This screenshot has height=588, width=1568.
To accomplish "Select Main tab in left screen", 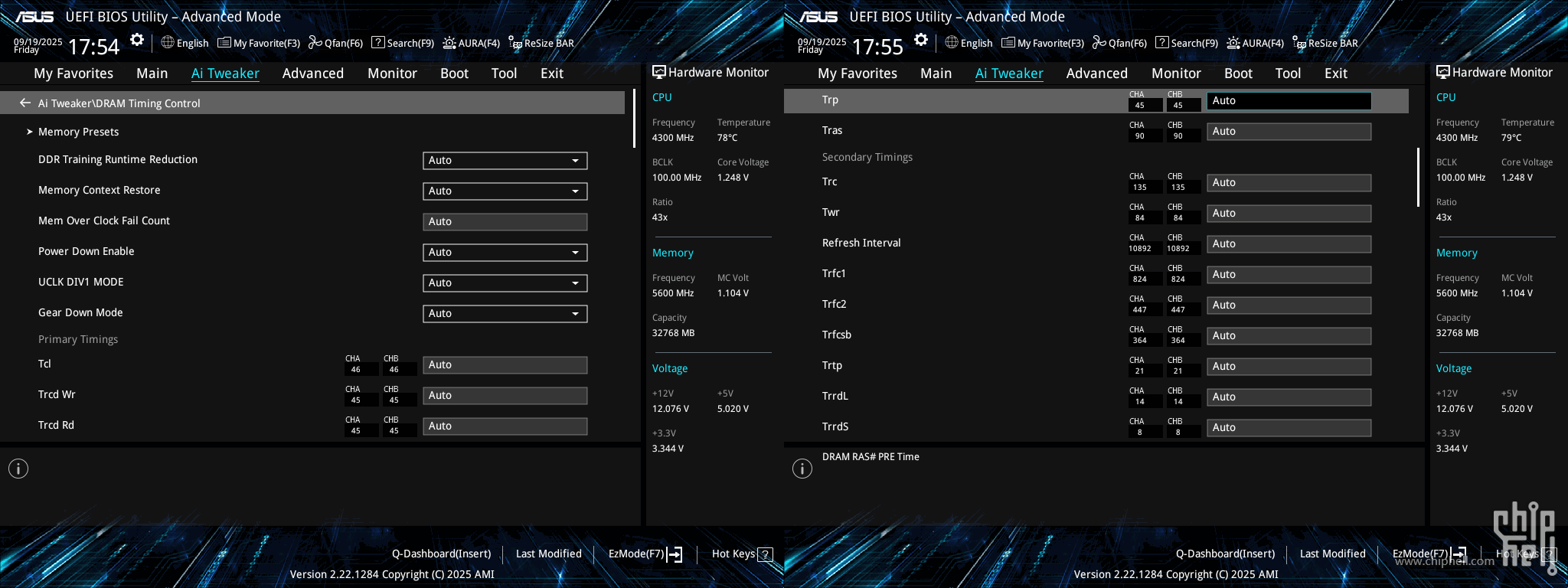I will click(x=152, y=73).
